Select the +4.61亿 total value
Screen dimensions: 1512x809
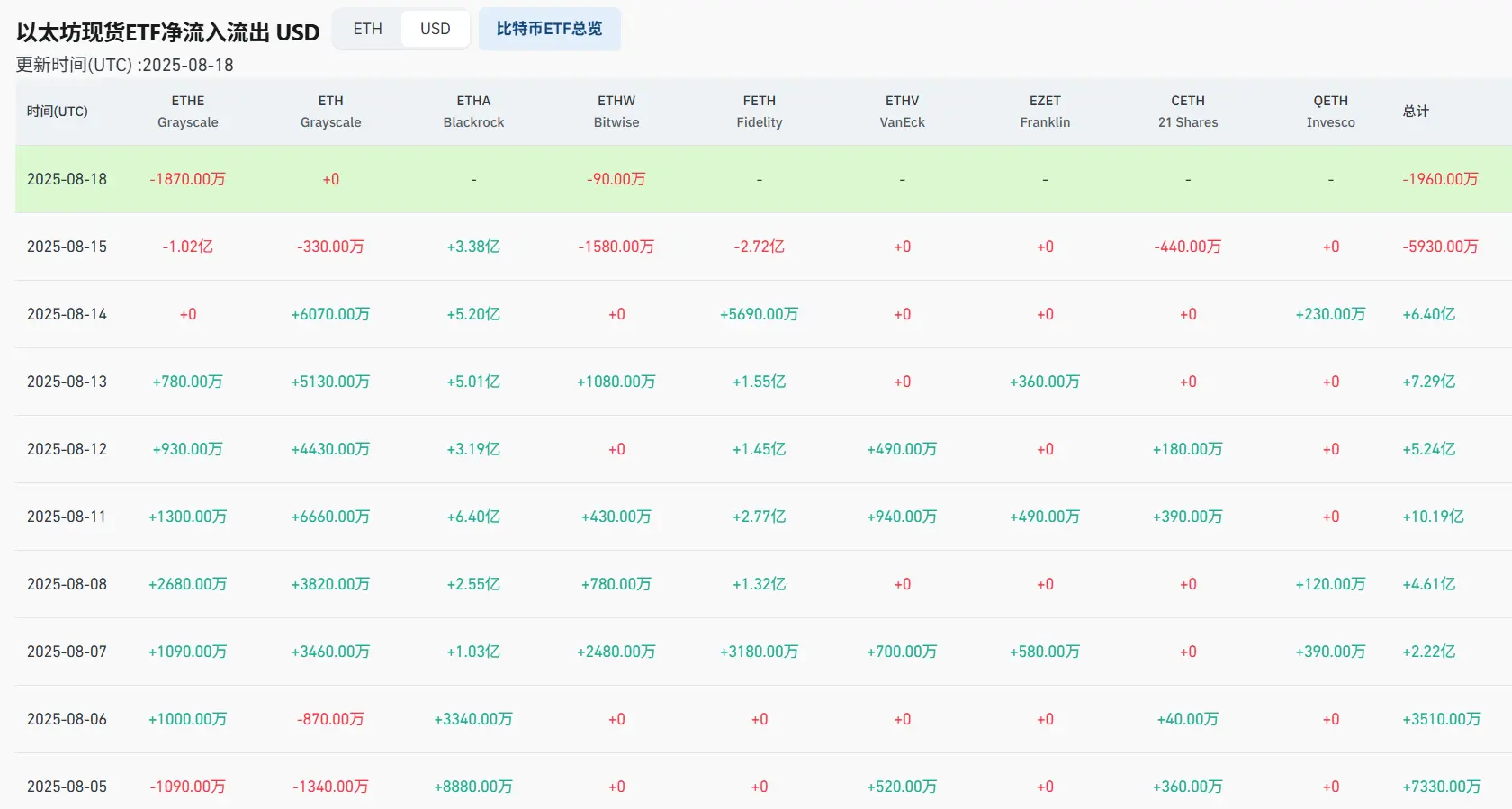click(x=1429, y=584)
